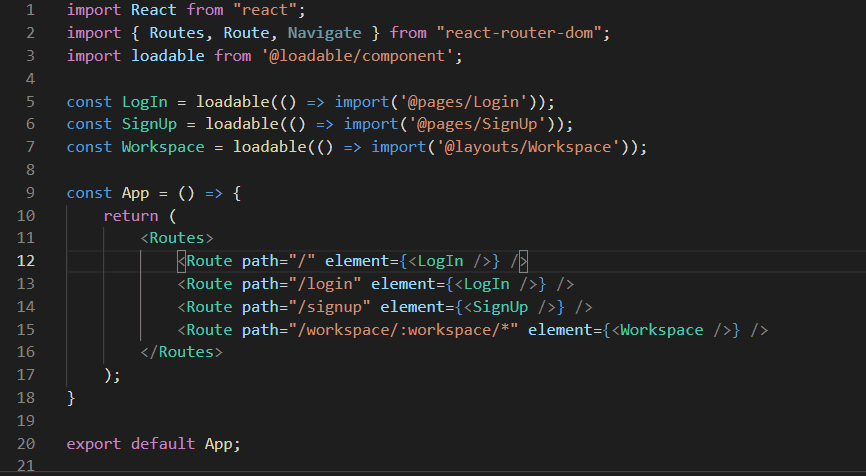Click the arrow operator on line 9
Image resolution: width=866 pixels, height=476 pixels.
pyautogui.click(x=214, y=193)
